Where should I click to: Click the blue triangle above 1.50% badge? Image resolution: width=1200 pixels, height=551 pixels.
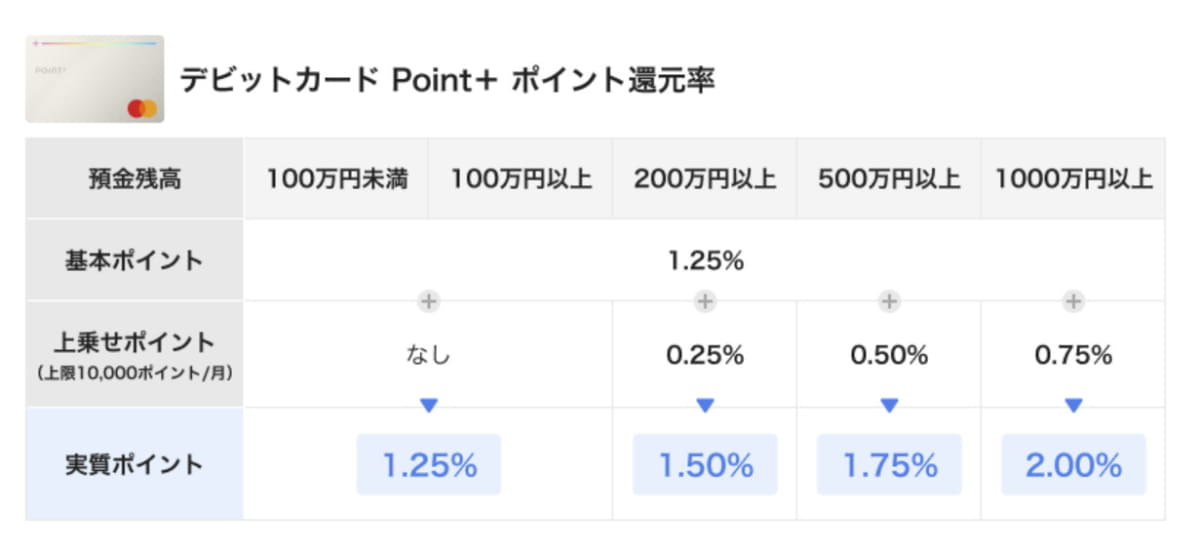click(705, 405)
